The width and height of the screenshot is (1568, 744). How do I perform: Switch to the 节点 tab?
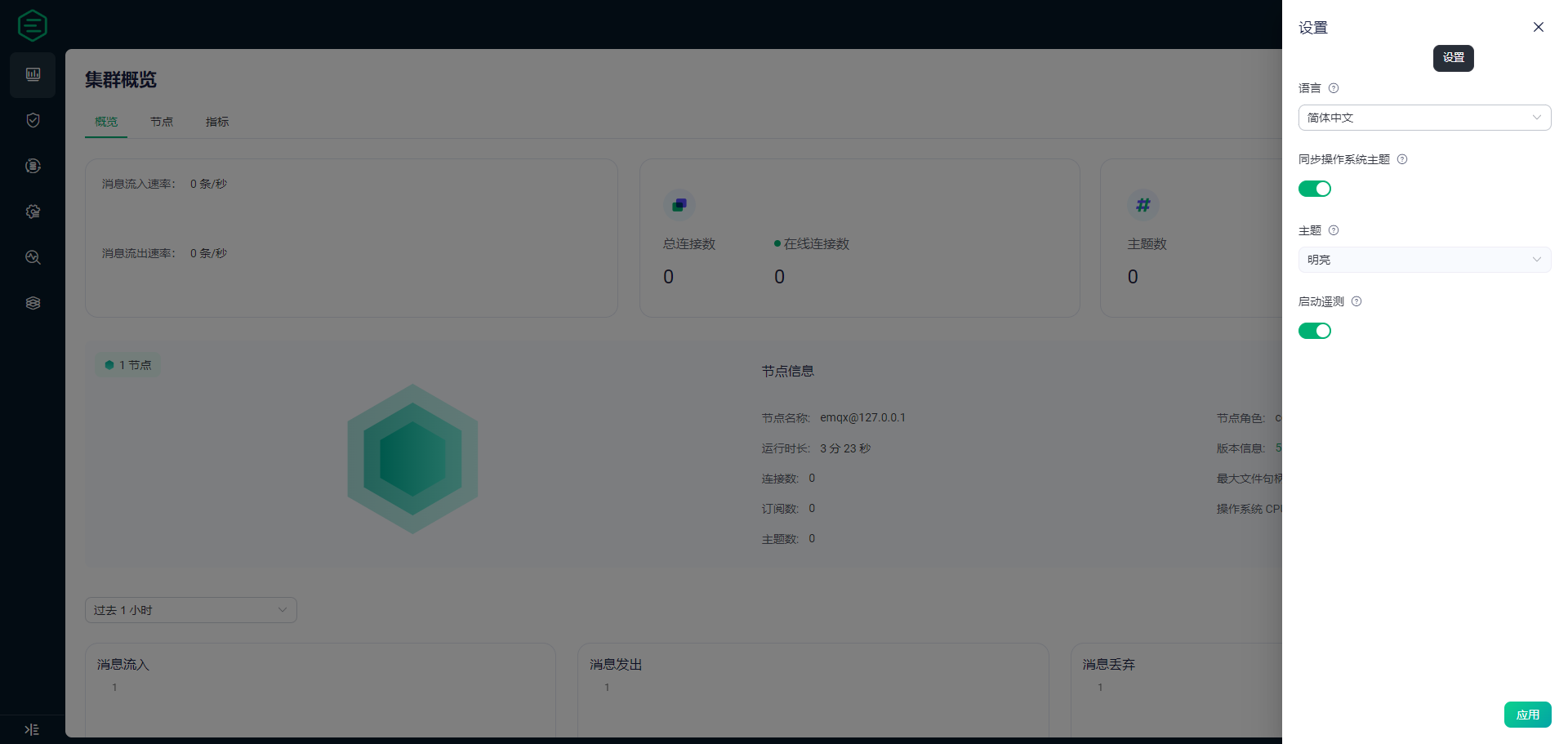pos(162,122)
